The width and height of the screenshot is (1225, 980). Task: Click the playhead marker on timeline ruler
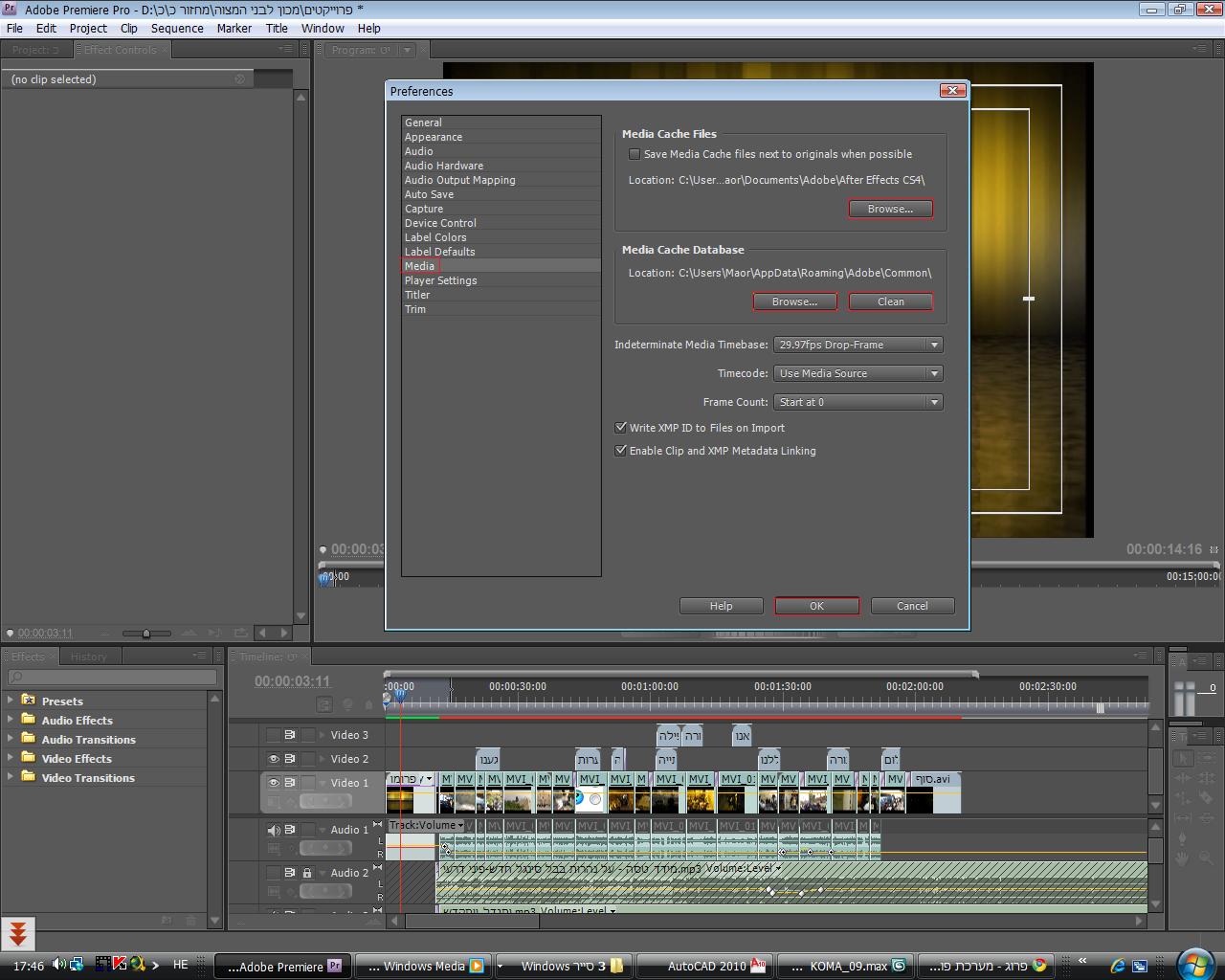click(400, 696)
